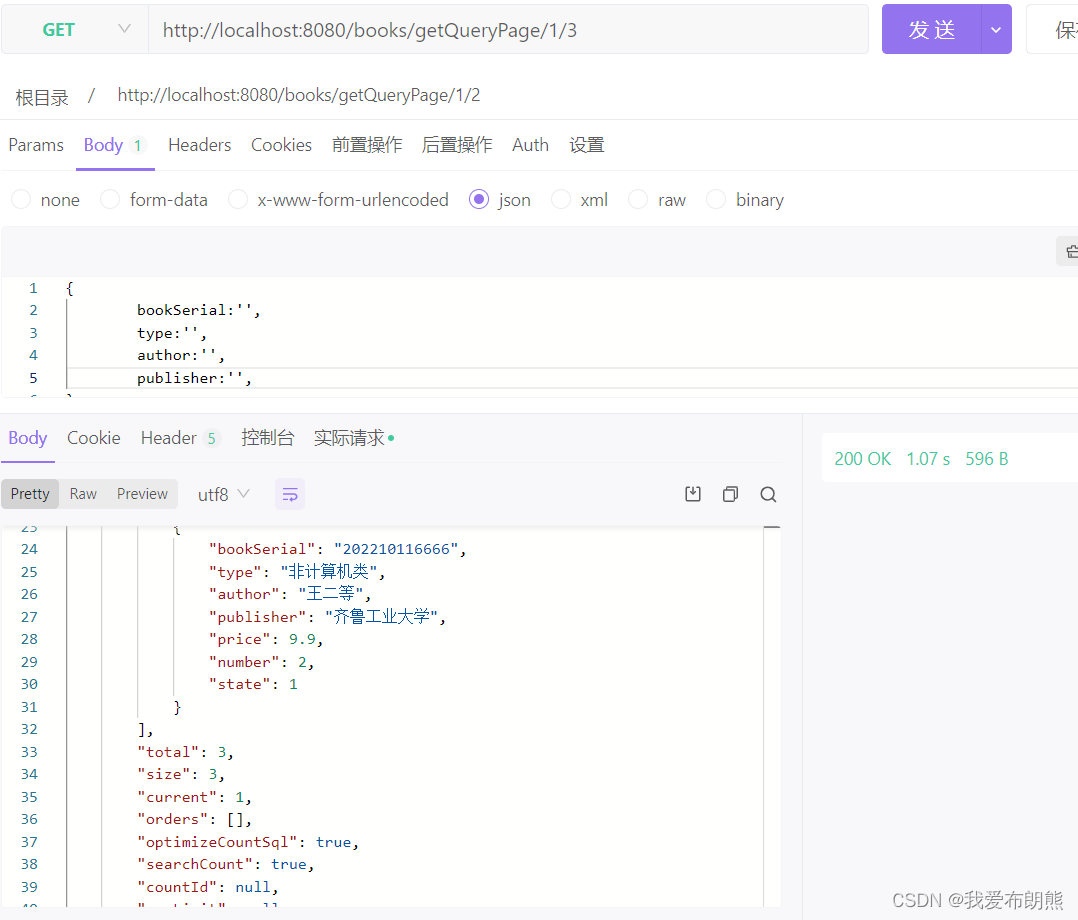Copy the response body content
1078x920 pixels.
point(730,493)
